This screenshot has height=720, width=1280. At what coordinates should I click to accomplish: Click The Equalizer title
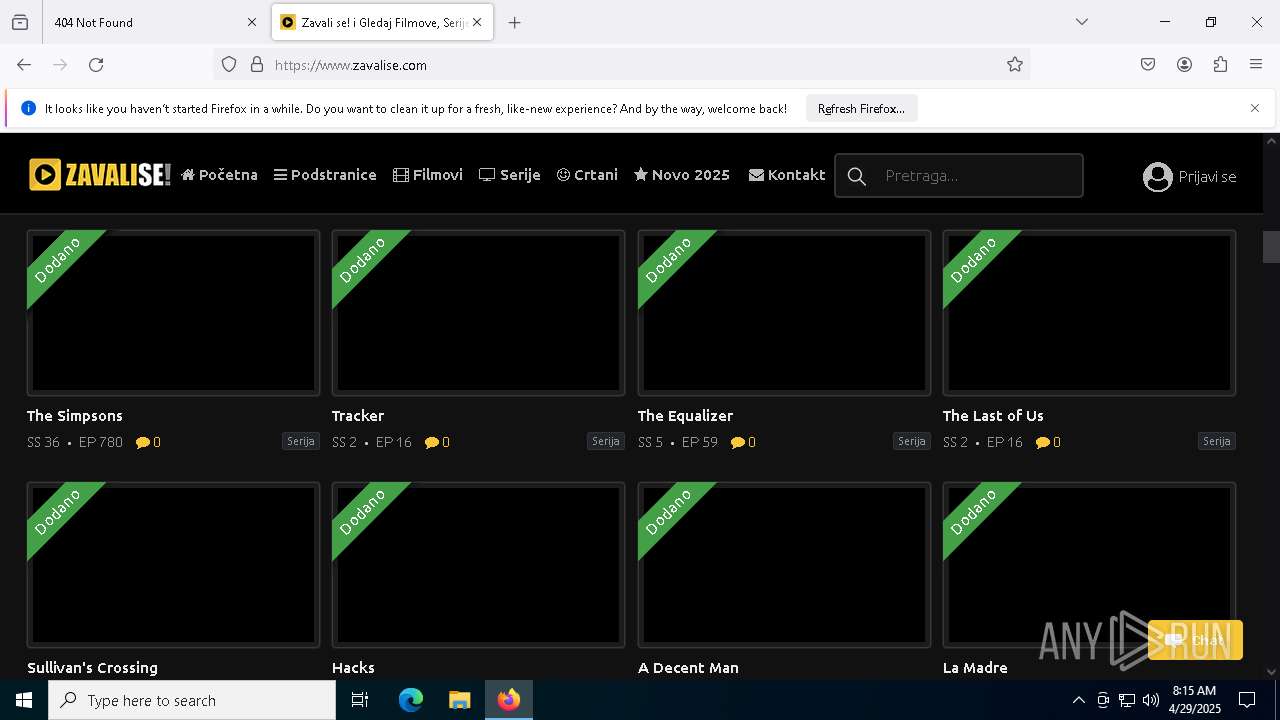tap(685, 416)
